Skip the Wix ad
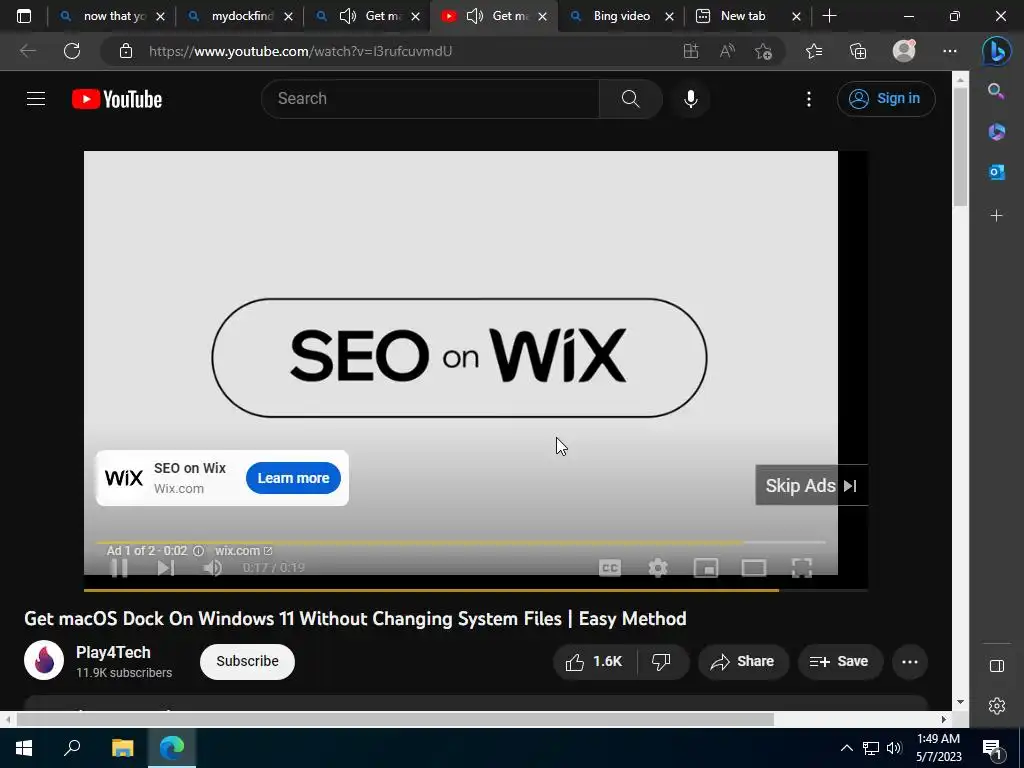Image resolution: width=1024 pixels, height=768 pixels. point(811,485)
